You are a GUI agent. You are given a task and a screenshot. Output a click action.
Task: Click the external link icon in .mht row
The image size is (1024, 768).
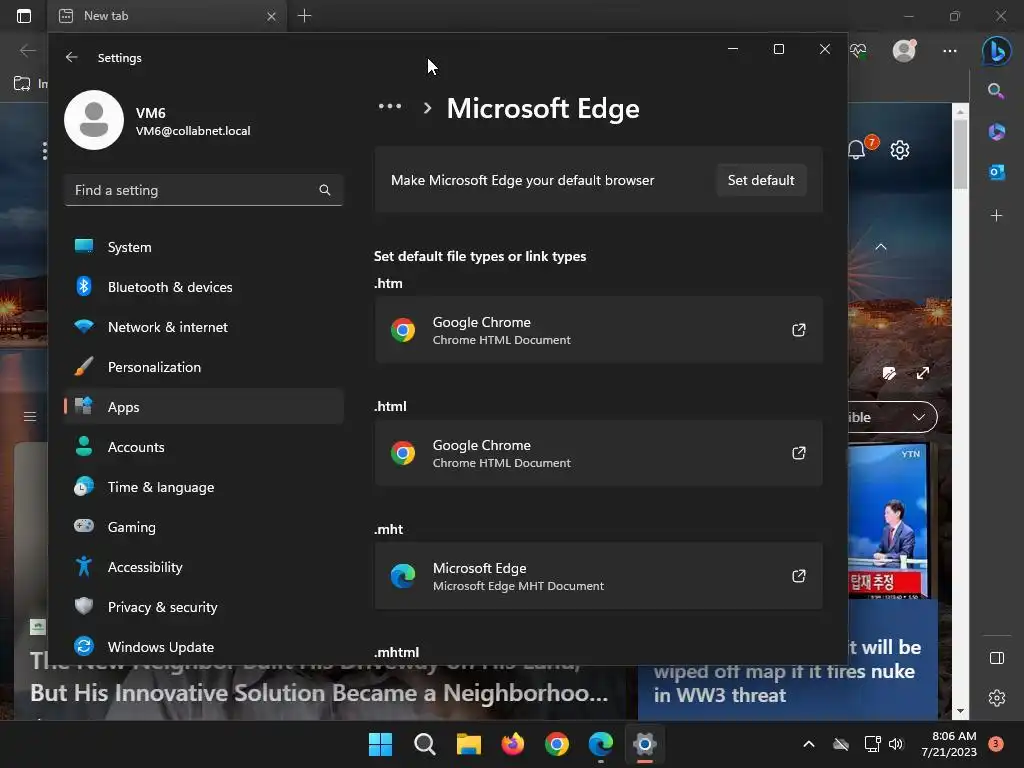click(799, 576)
